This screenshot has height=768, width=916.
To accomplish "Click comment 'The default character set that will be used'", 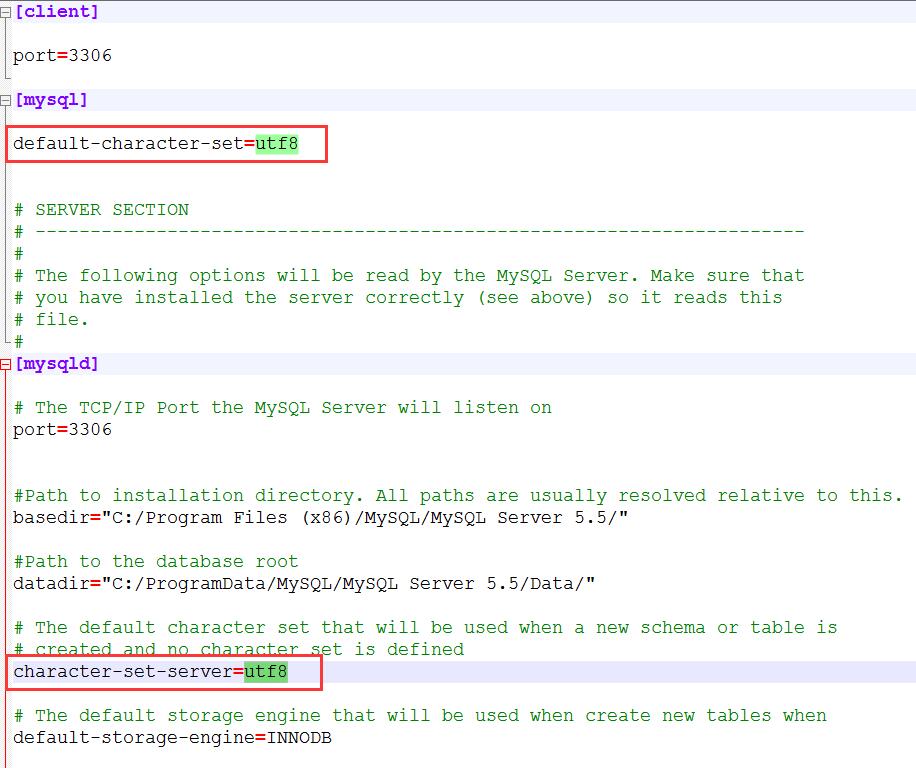I will coord(425,628).
